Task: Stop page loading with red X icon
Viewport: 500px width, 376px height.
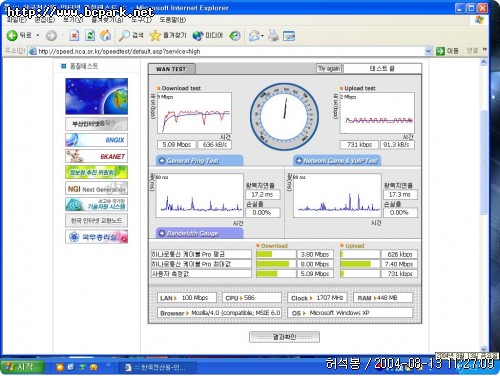Action: [74, 35]
